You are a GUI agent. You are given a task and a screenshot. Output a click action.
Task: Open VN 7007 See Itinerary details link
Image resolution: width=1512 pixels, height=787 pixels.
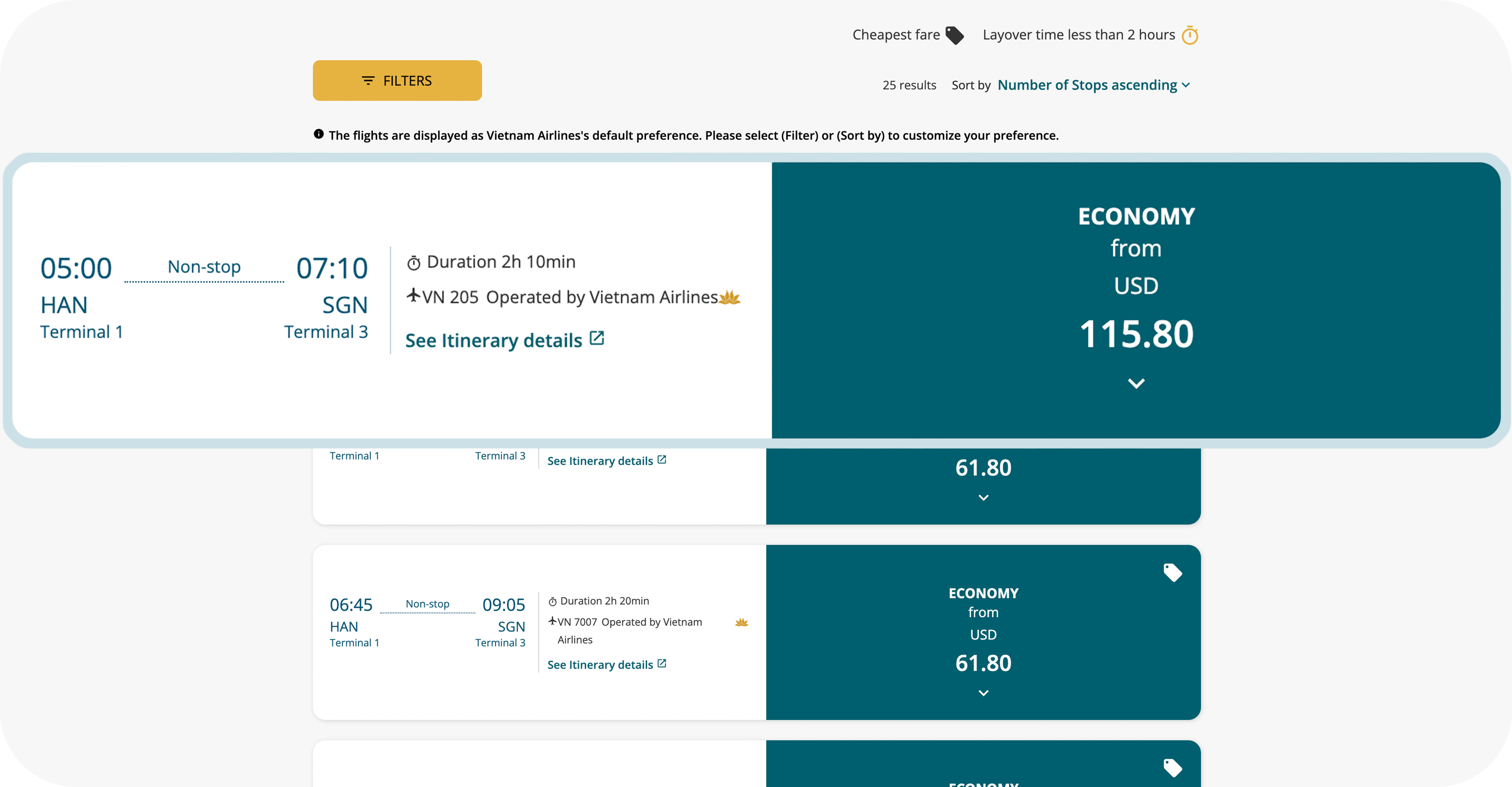coord(600,664)
